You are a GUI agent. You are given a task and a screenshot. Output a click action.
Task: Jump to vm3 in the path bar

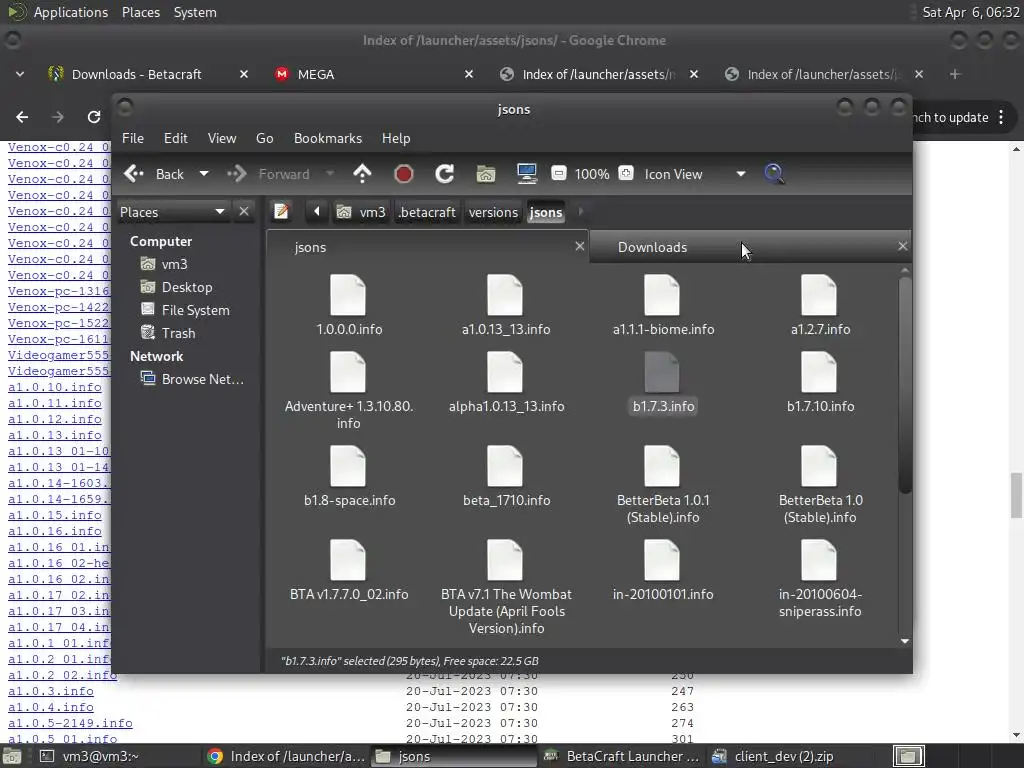[x=361, y=212]
